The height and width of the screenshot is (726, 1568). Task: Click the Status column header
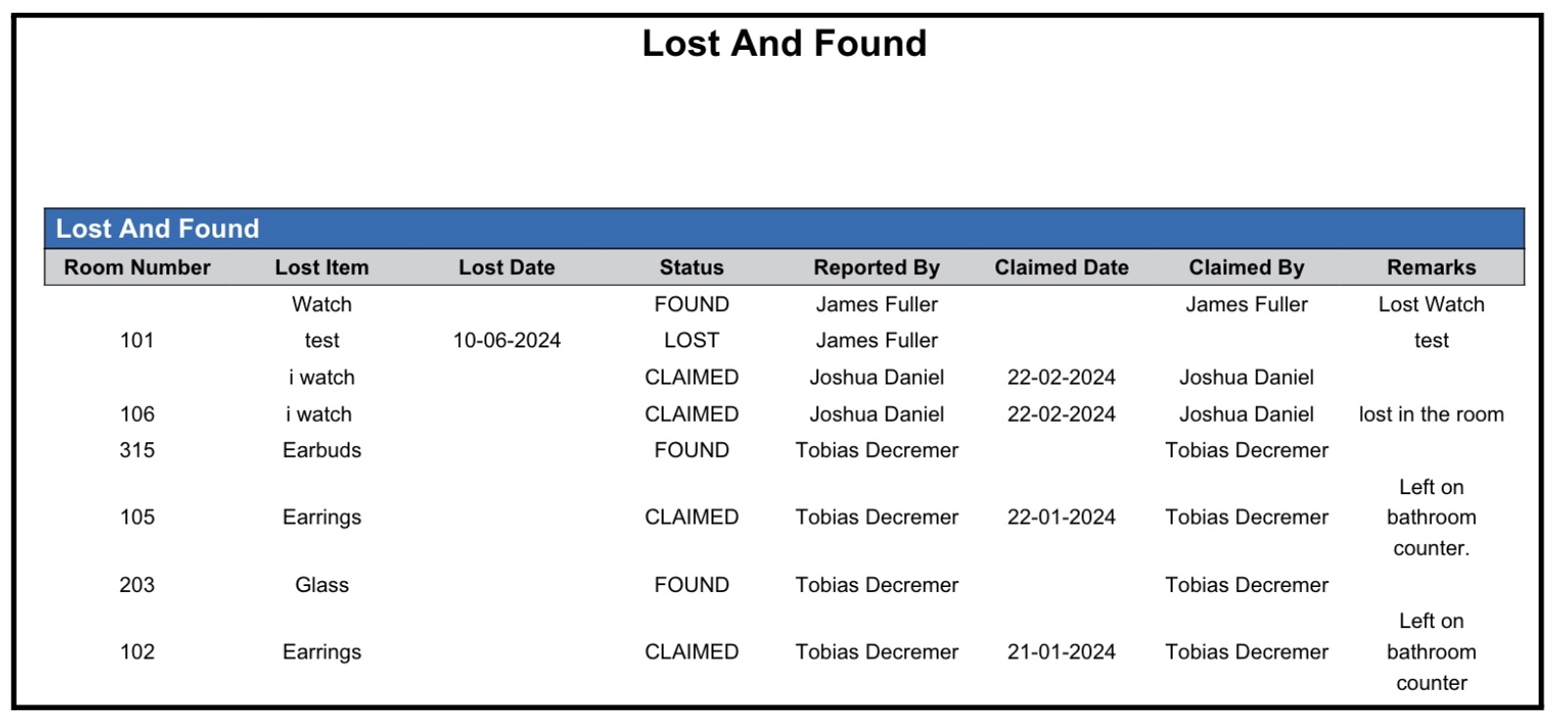pos(691,267)
